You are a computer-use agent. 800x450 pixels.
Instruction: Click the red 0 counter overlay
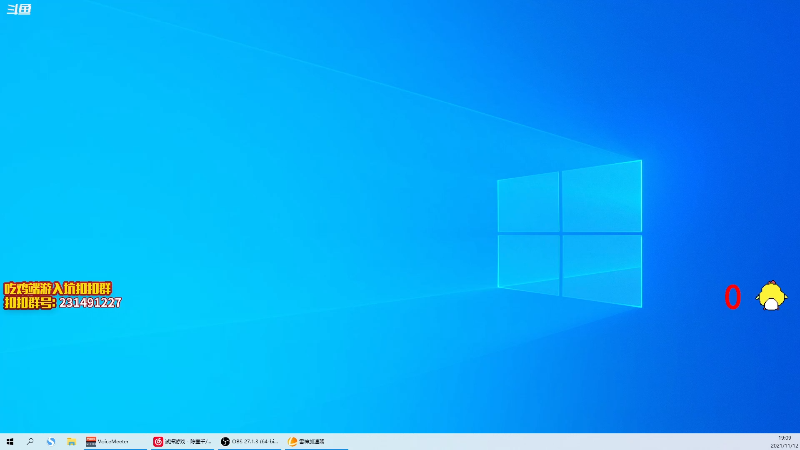point(733,297)
